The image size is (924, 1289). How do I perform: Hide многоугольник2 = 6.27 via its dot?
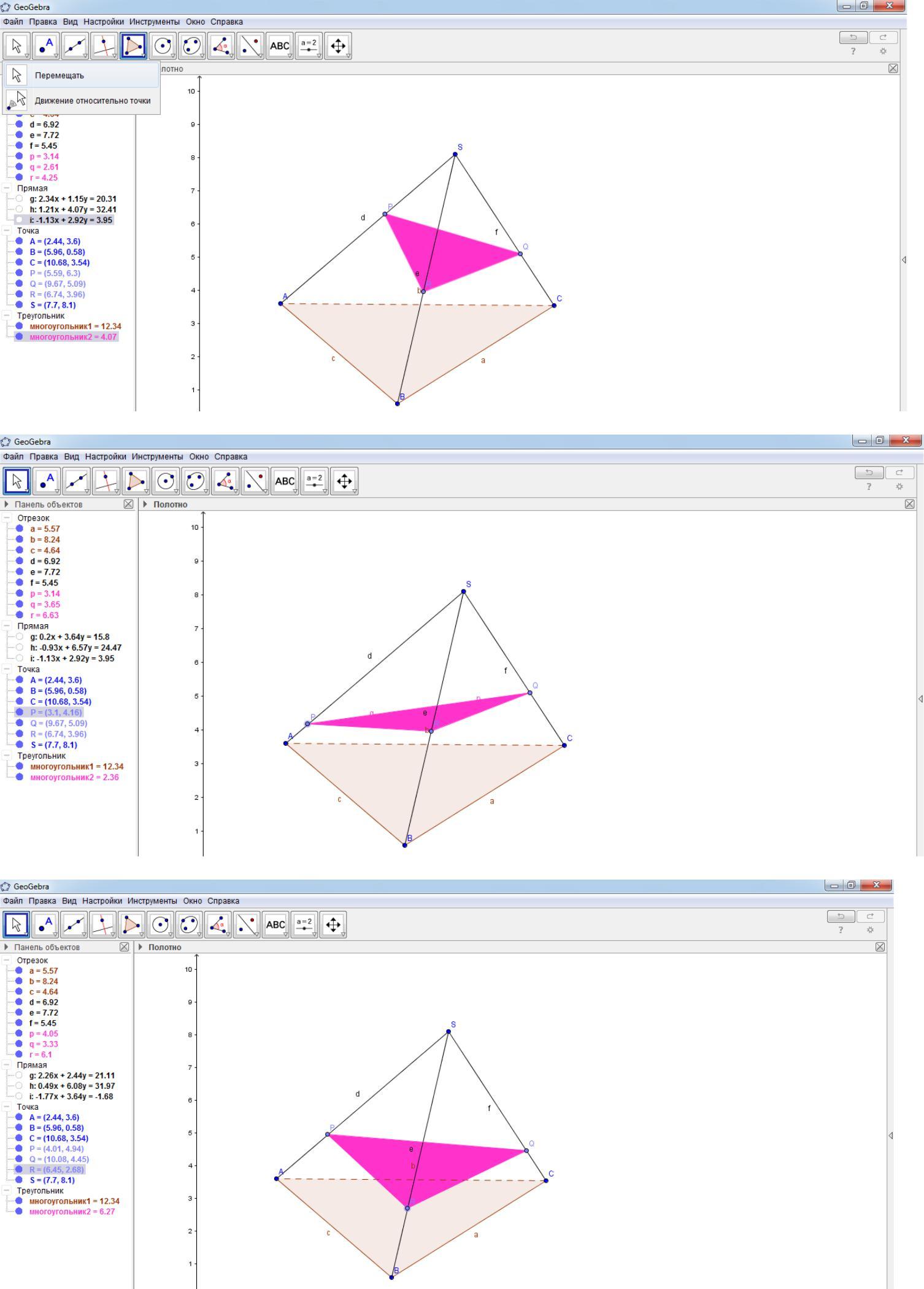coord(19,1212)
